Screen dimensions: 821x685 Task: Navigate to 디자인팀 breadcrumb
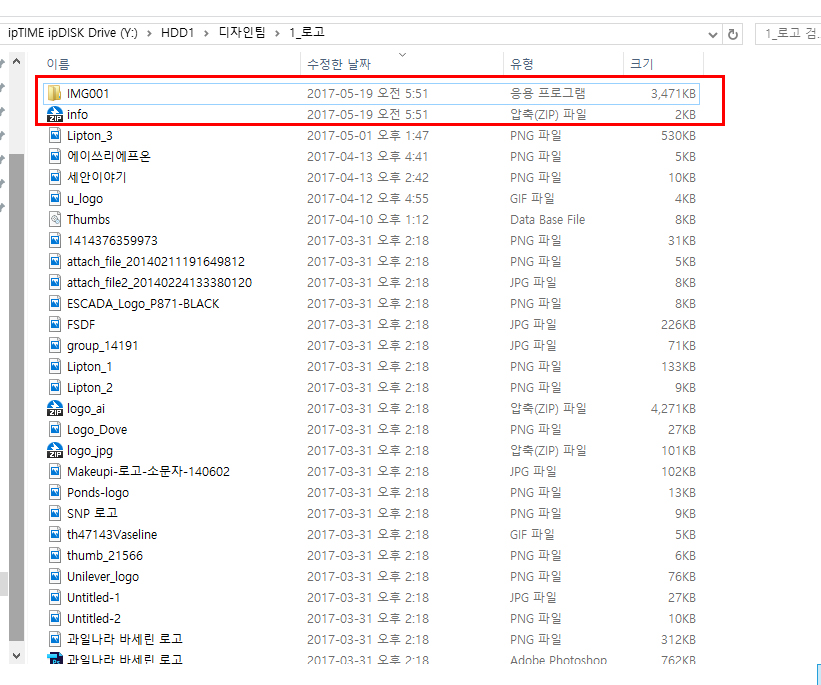[x=242, y=33]
